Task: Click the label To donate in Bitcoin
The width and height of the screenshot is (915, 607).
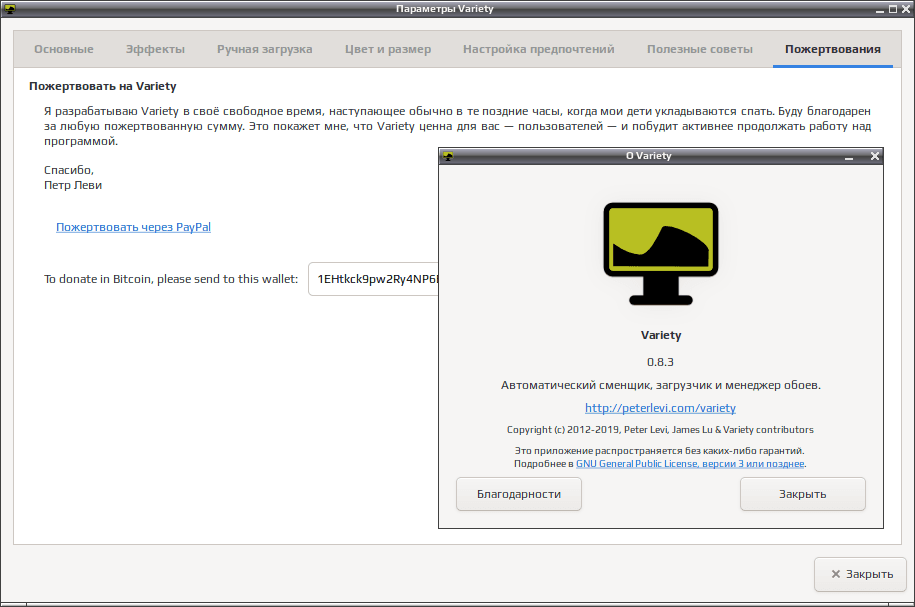Action: pos(171,279)
